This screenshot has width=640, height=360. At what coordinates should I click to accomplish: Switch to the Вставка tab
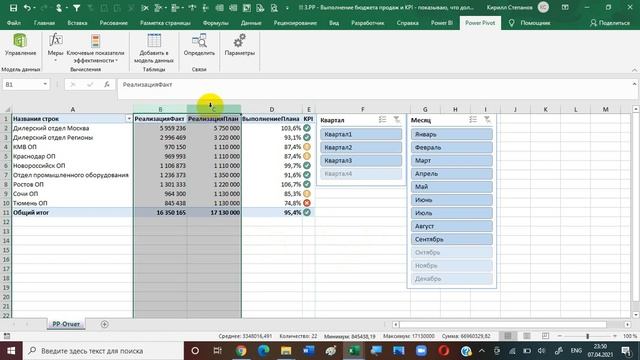[77, 23]
